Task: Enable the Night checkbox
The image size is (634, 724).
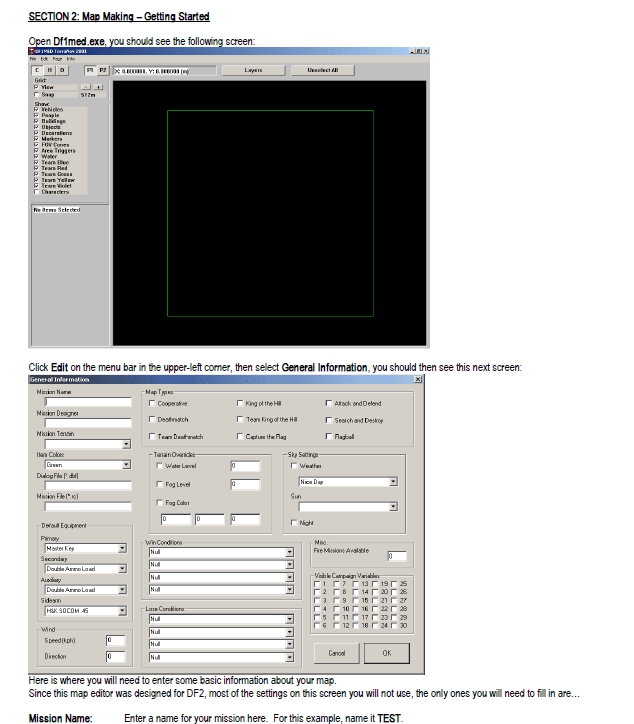Action: pyautogui.click(x=294, y=523)
